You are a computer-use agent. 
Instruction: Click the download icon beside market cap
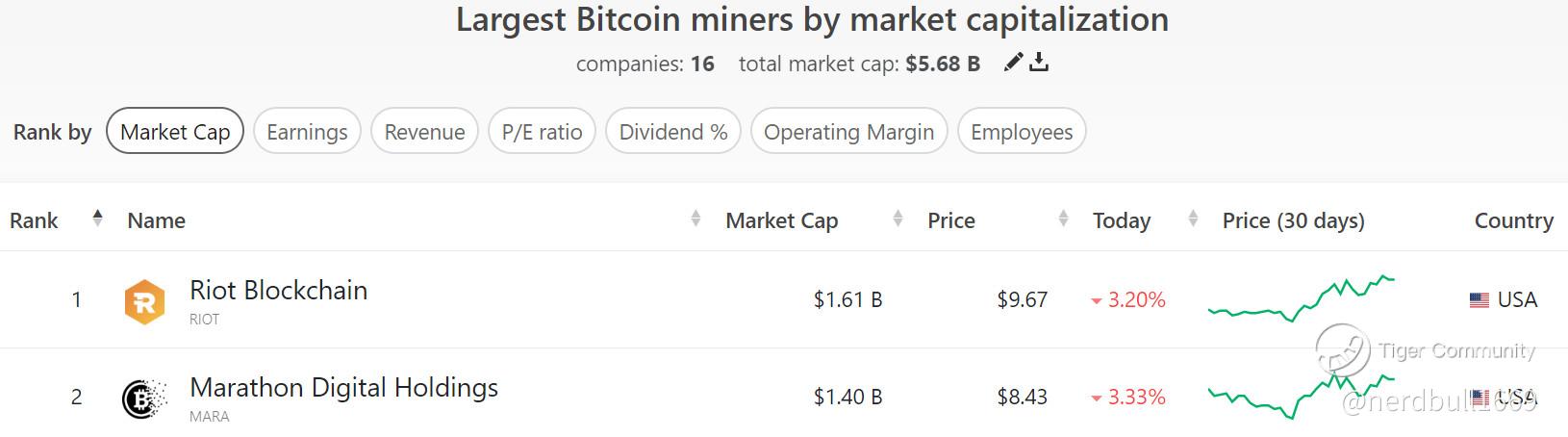tap(1039, 63)
